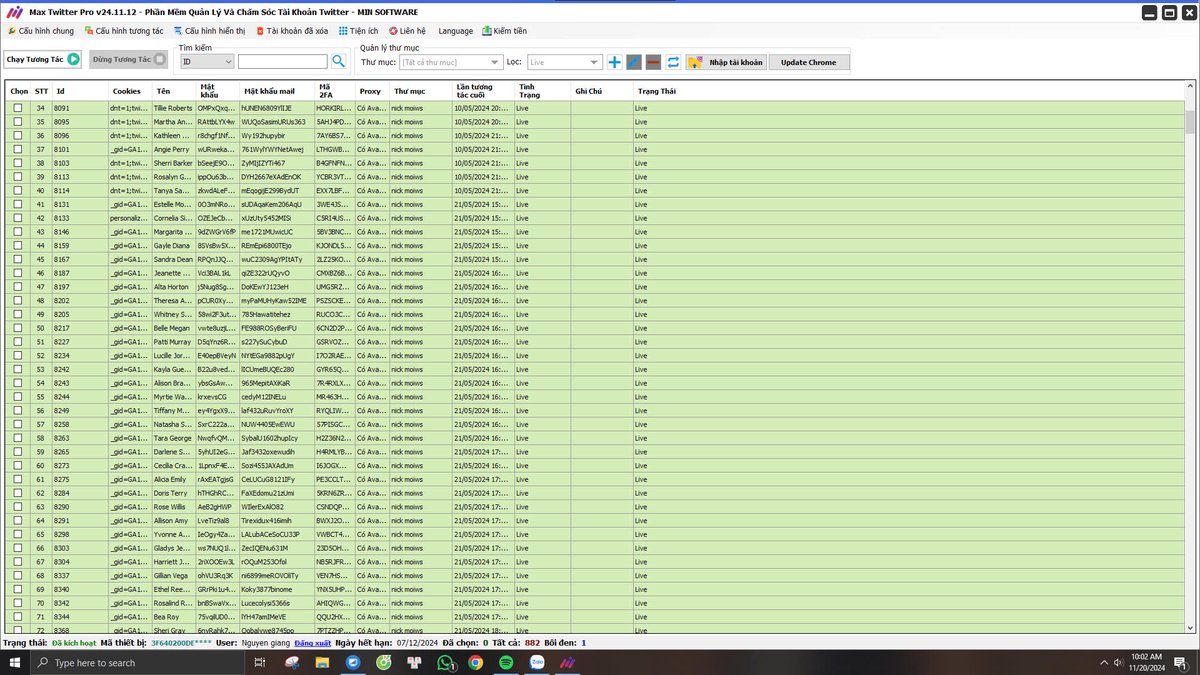Click the blue plus add-folder icon
Screen dimensions: 1200x675
tap(614, 62)
